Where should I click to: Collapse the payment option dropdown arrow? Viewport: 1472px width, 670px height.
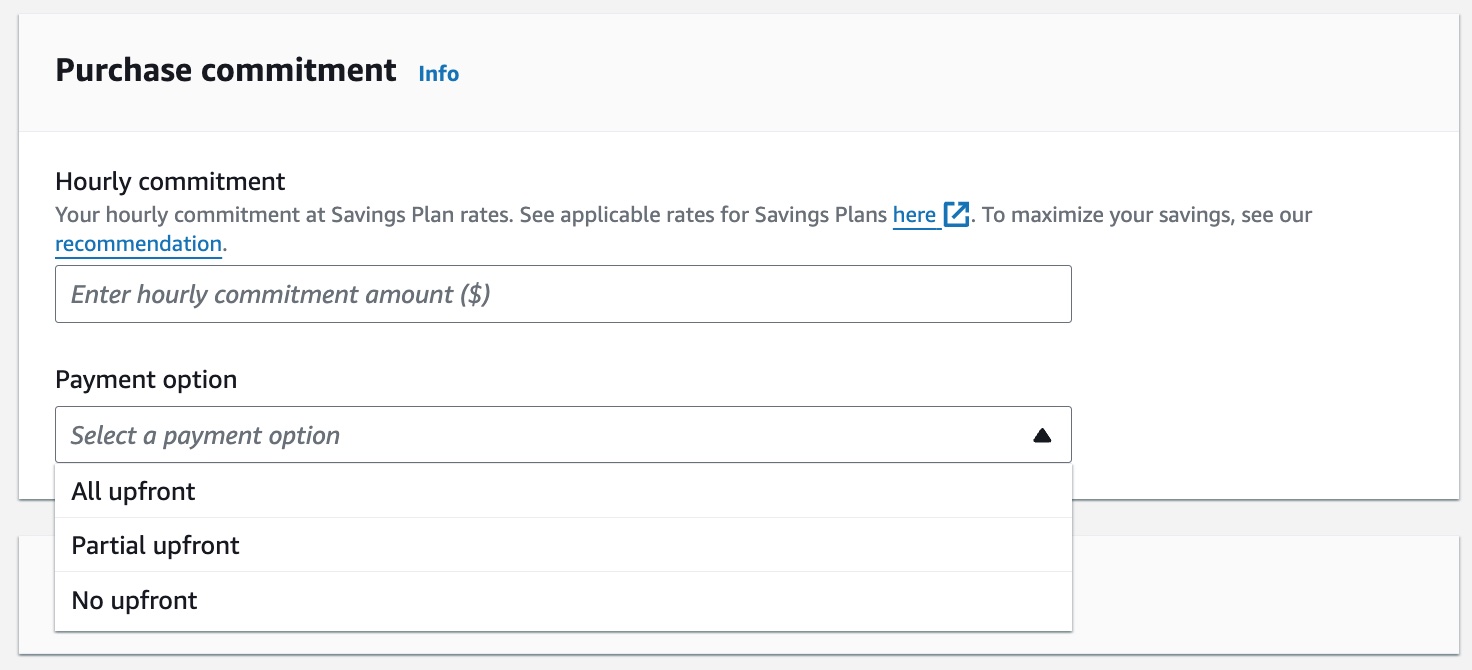point(1042,435)
